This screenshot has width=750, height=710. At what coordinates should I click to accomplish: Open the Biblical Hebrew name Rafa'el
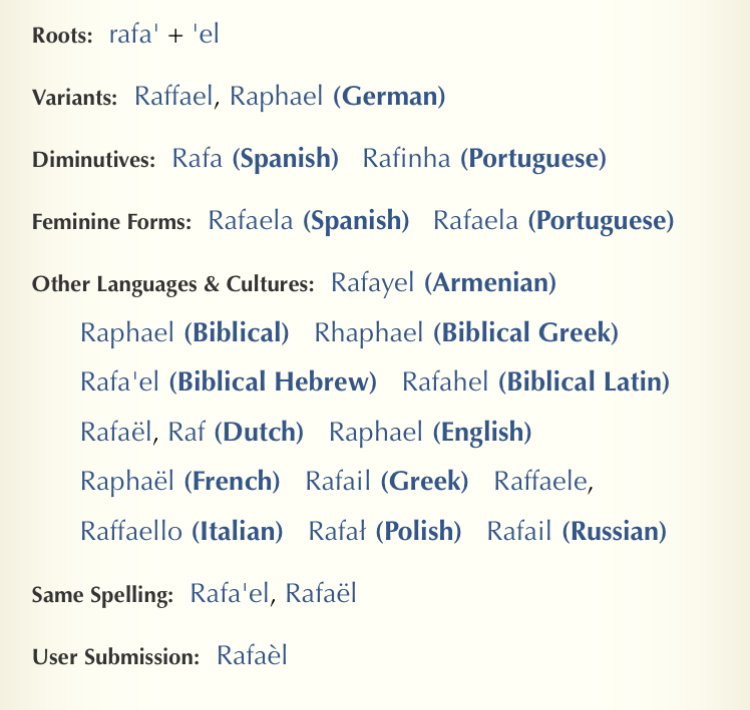click(120, 381)
